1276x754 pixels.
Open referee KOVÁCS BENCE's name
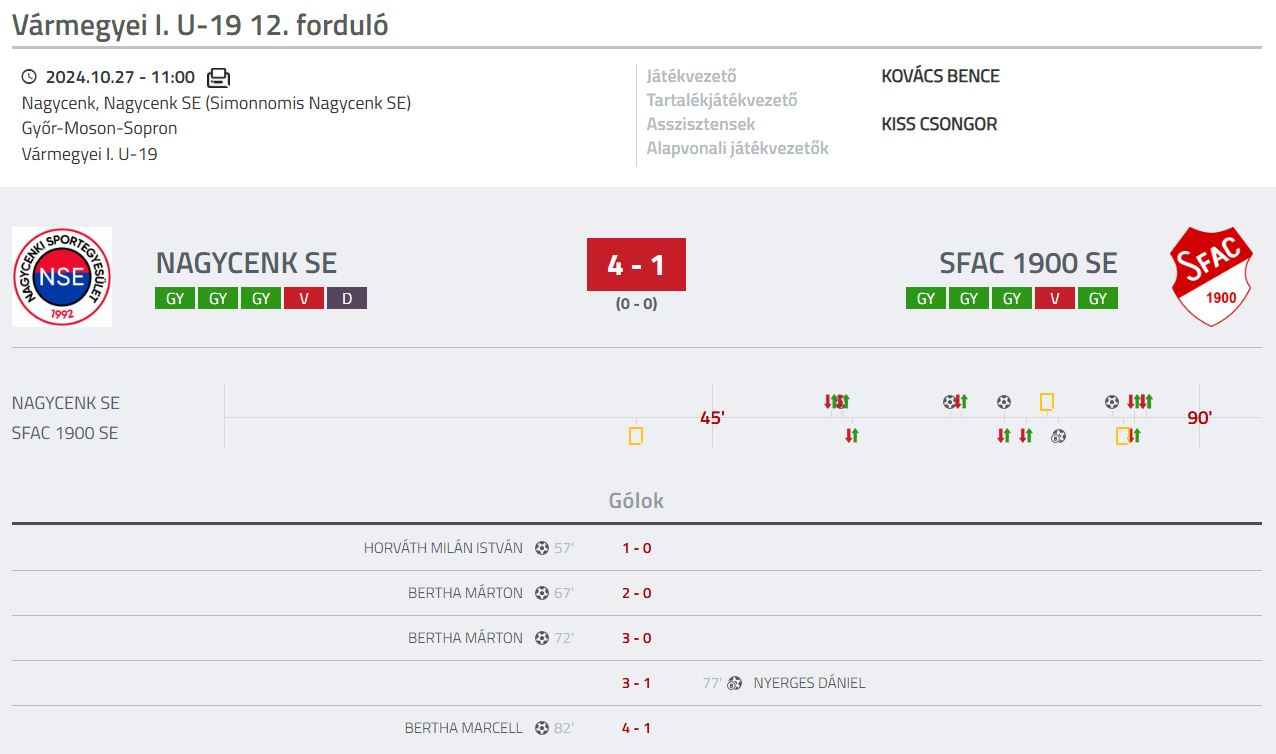[940, 76]
